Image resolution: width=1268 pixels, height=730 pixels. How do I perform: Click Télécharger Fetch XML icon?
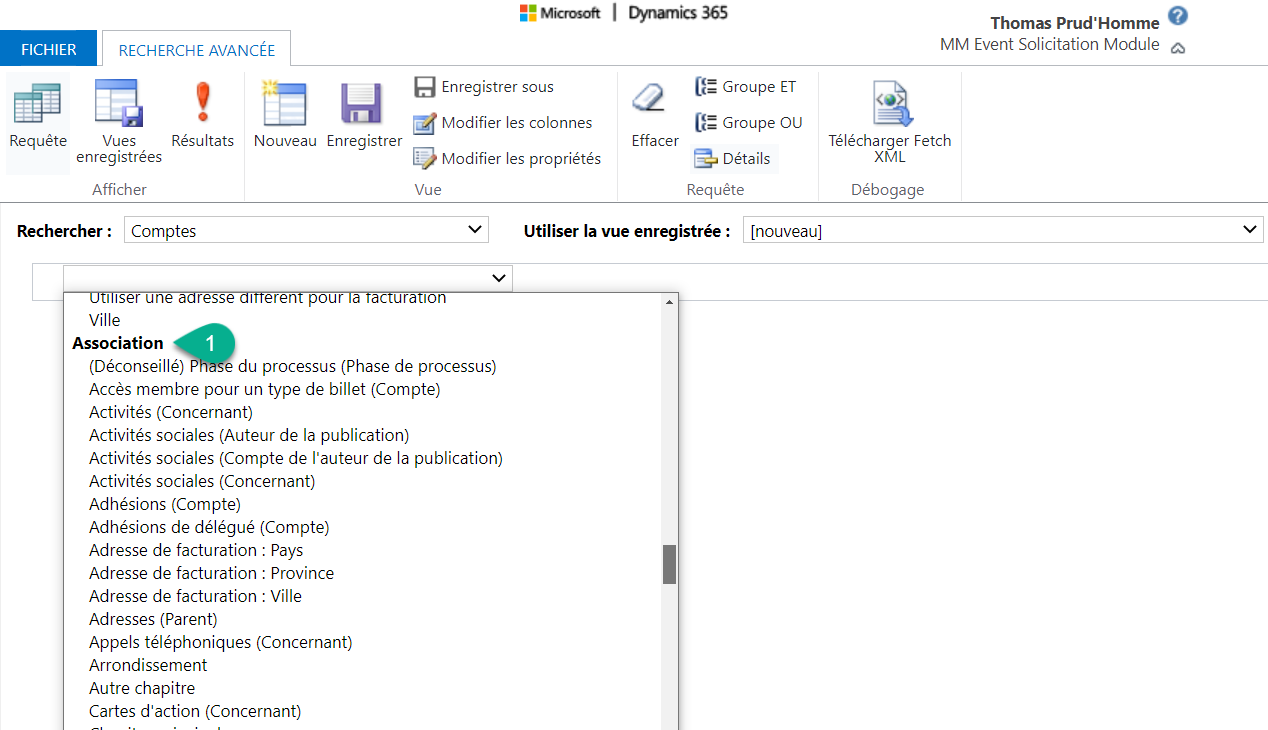(x=889, y=104)
